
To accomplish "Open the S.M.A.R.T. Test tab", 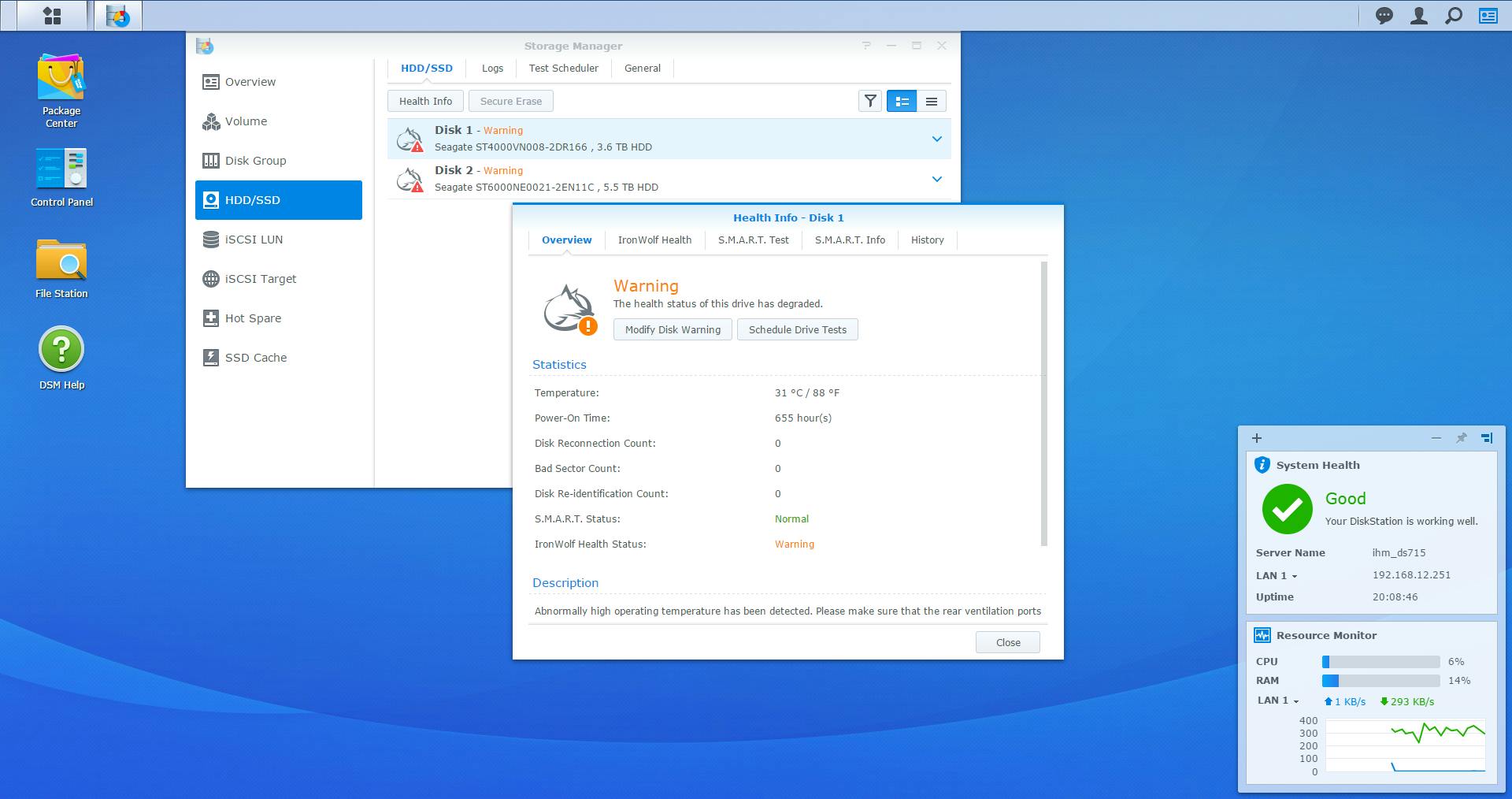I will [753, 240].
